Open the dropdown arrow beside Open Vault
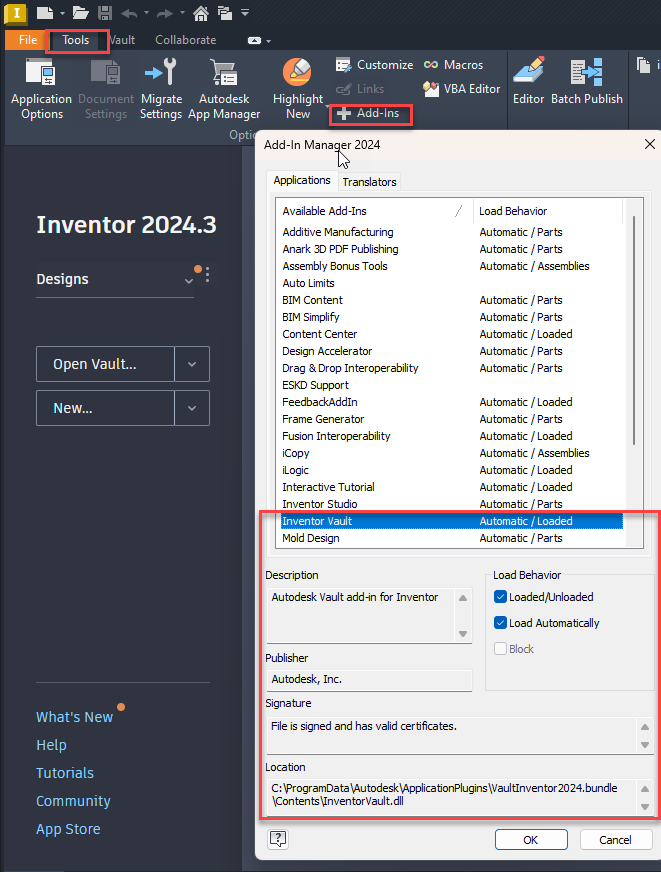 tap(192, 364)
